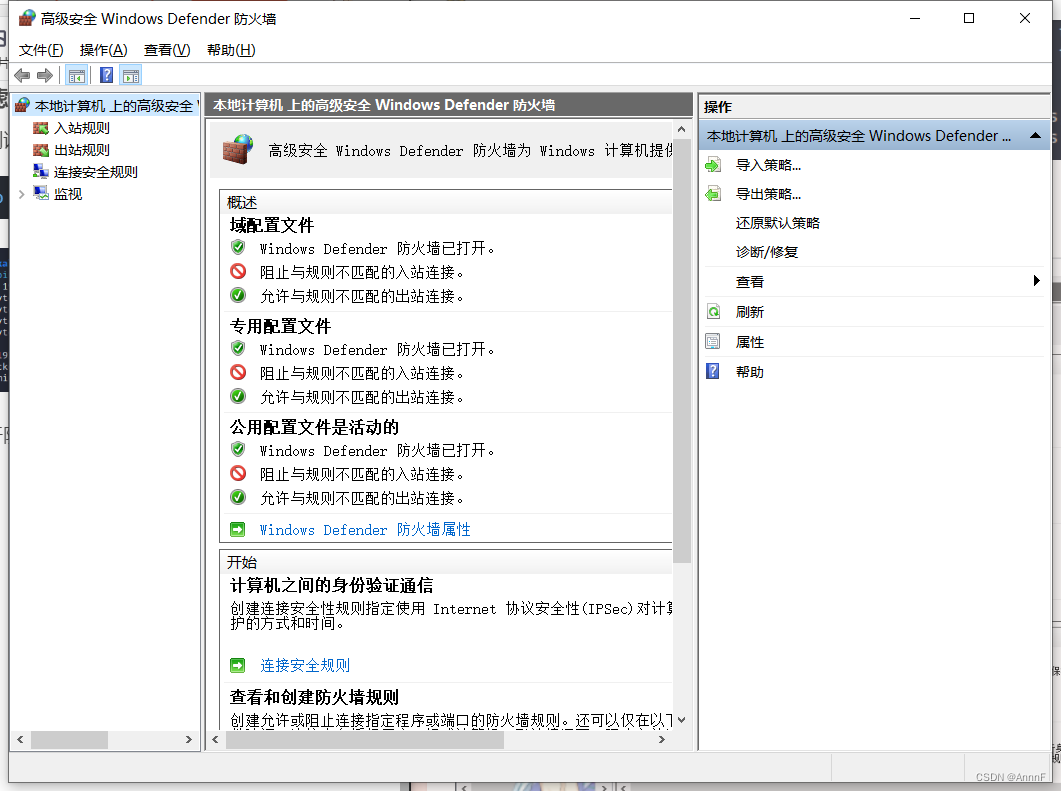
Task: Click green arrow icon beside Windows Defender 防火墙属性
Action: point(238,529)
